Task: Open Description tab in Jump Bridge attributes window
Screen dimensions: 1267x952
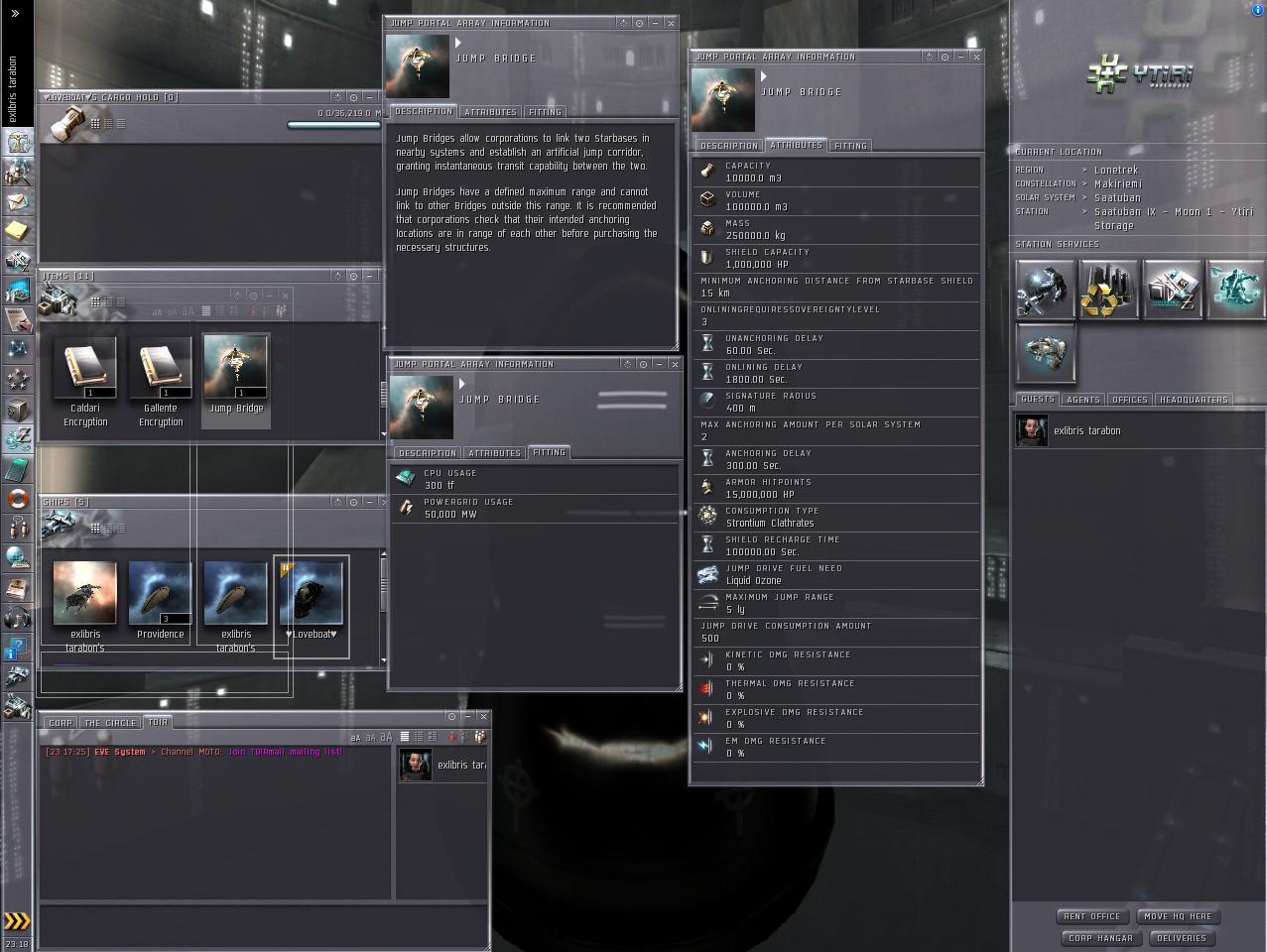Action: (x=729, y=146)
